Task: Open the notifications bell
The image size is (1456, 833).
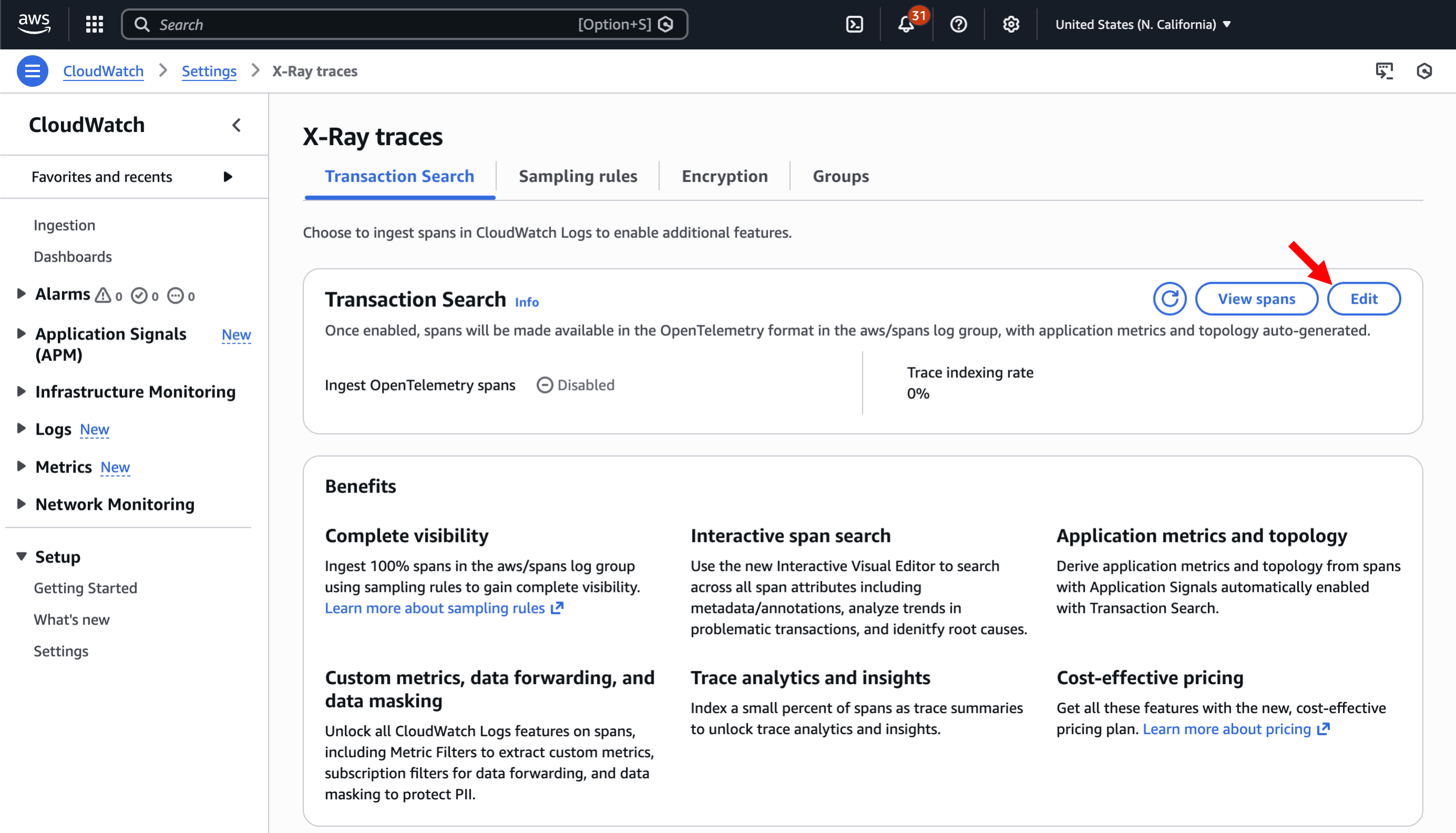Action: click(x=906, y=24)
